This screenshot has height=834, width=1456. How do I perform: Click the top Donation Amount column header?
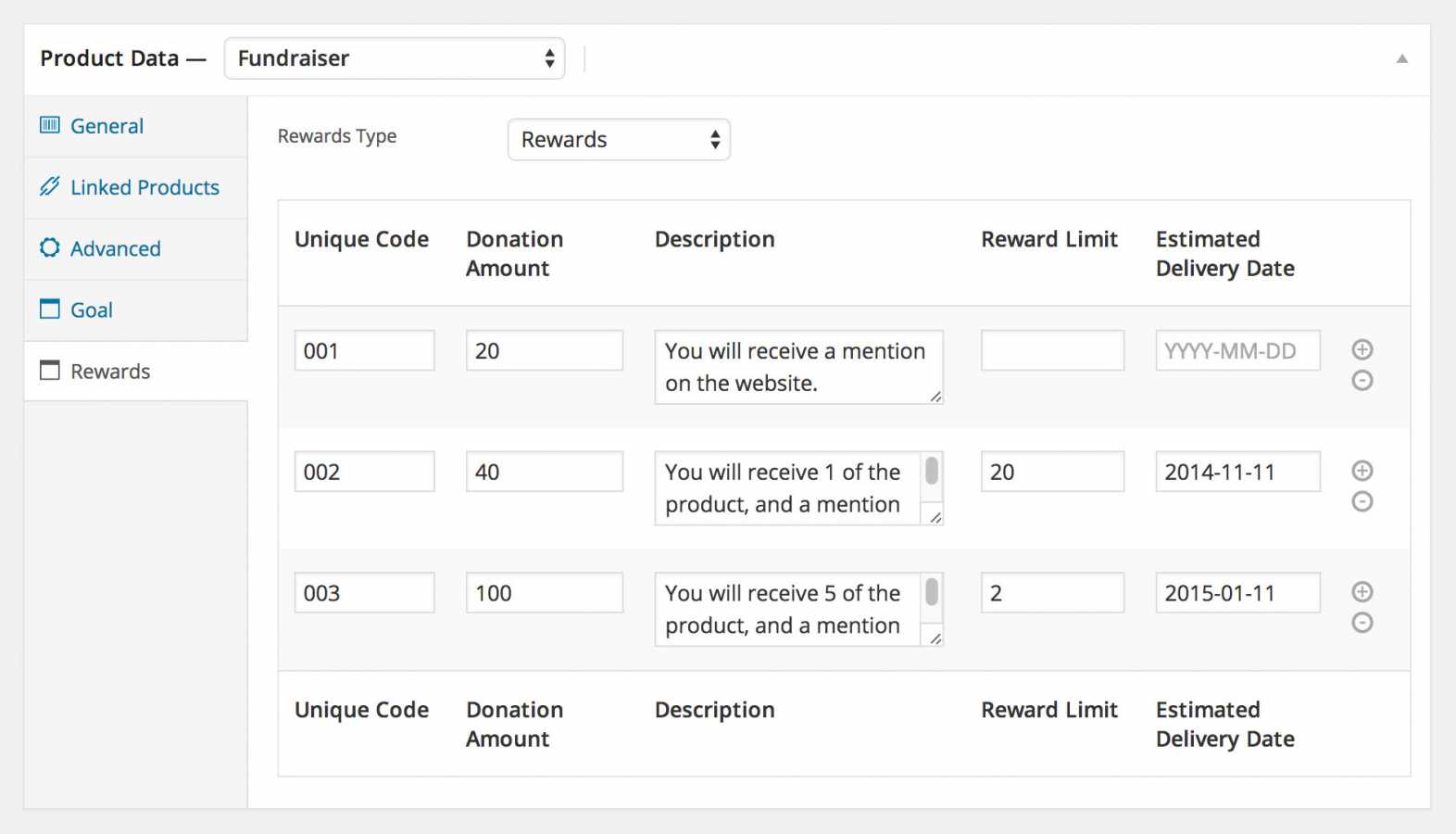515,254
